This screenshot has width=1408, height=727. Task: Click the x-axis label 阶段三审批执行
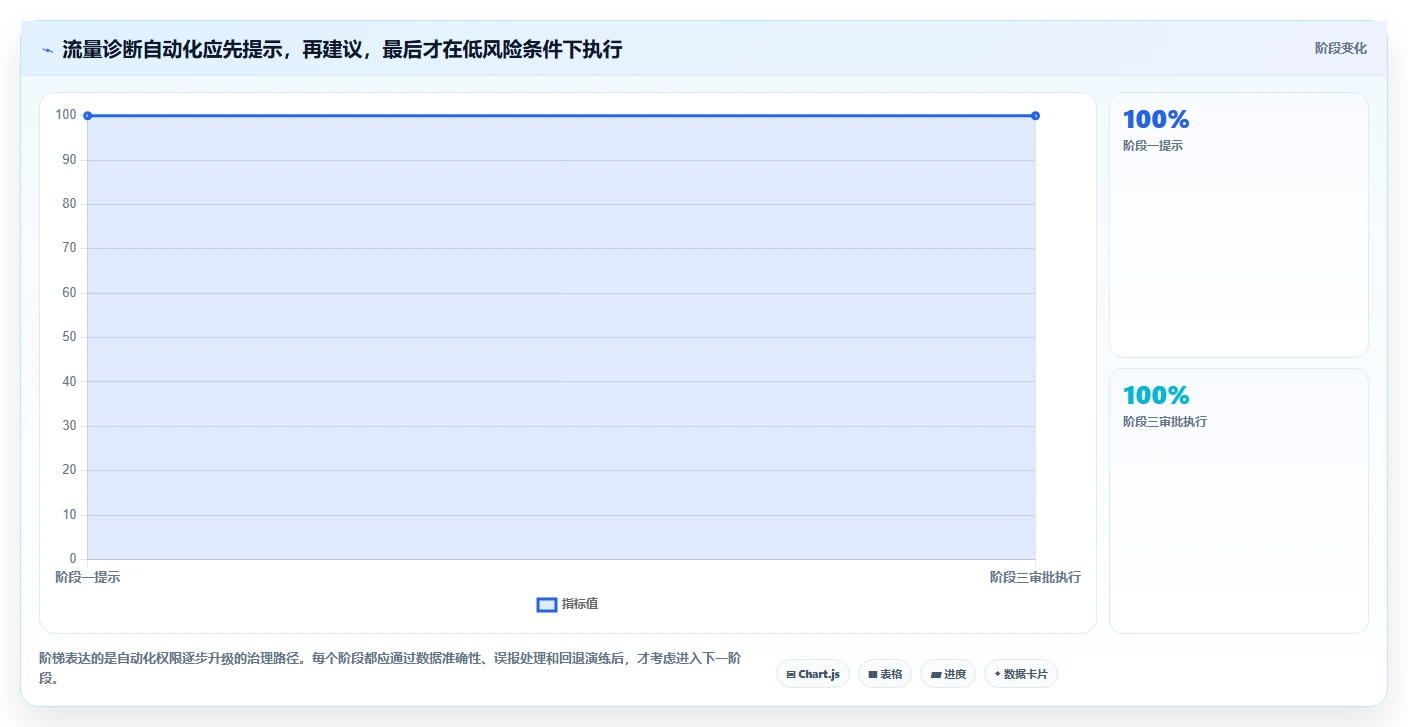click(1035, 577)
